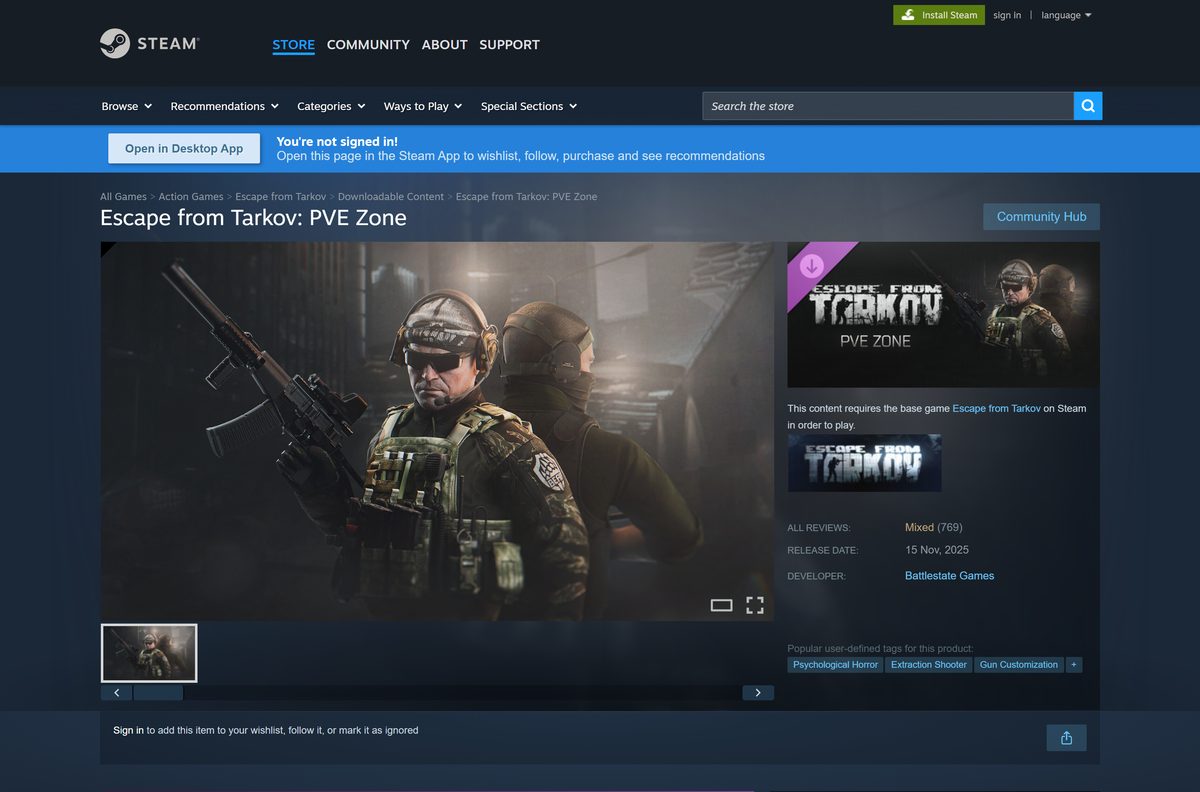Expand the Special Sections menu

529,106
